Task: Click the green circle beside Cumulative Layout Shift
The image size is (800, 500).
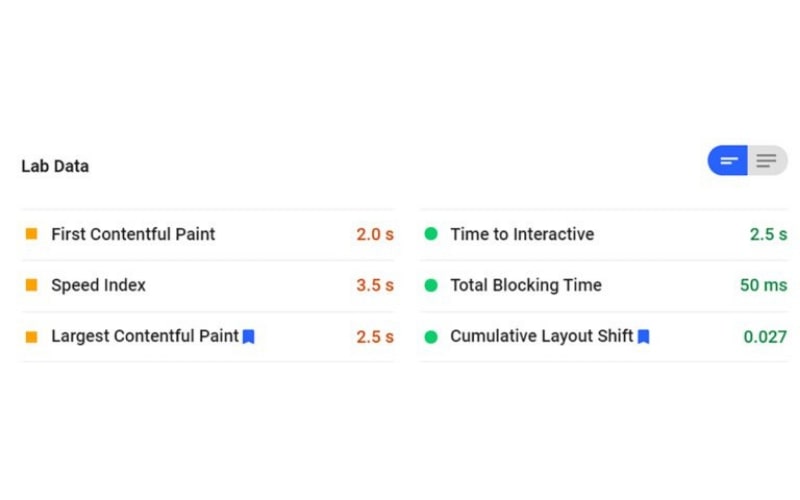Action: click(x=431, y=337)
